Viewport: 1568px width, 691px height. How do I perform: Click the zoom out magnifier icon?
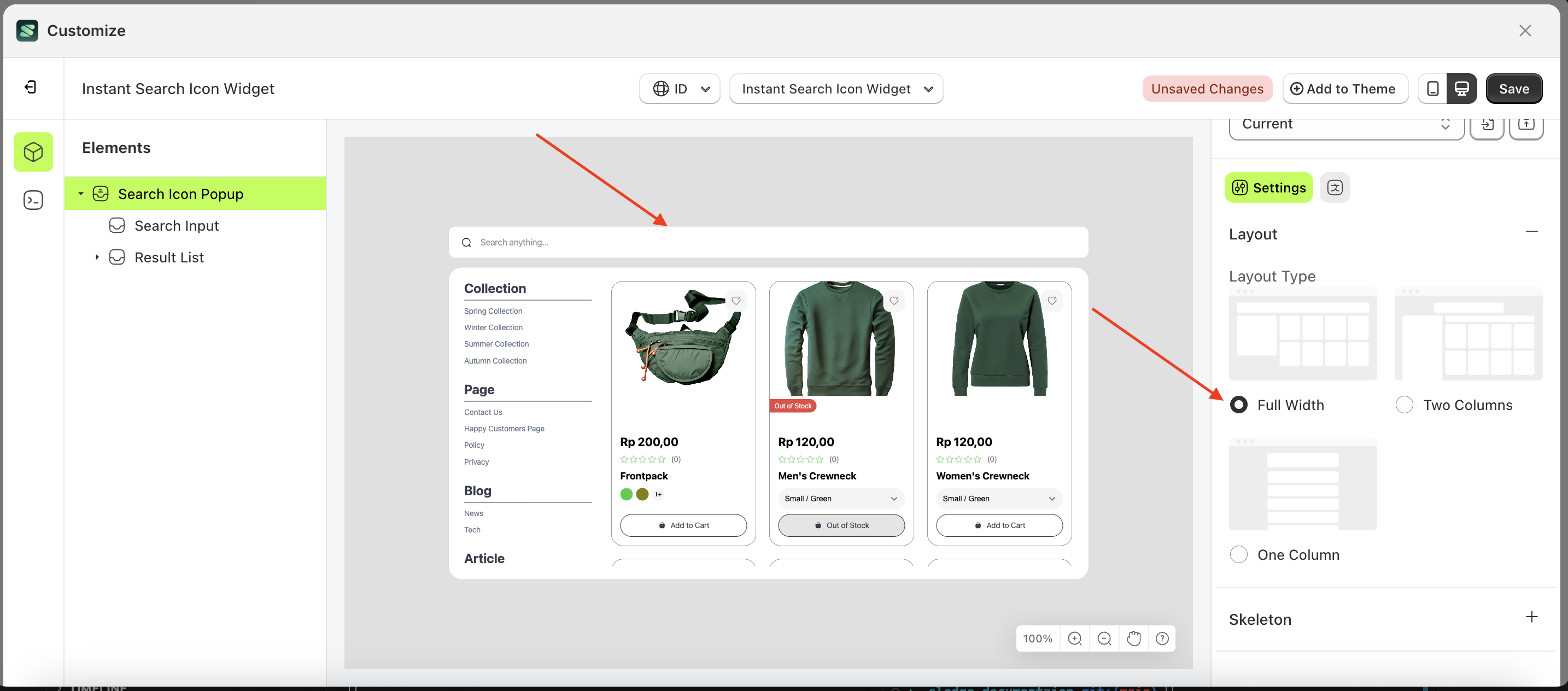click(1104, 638)
